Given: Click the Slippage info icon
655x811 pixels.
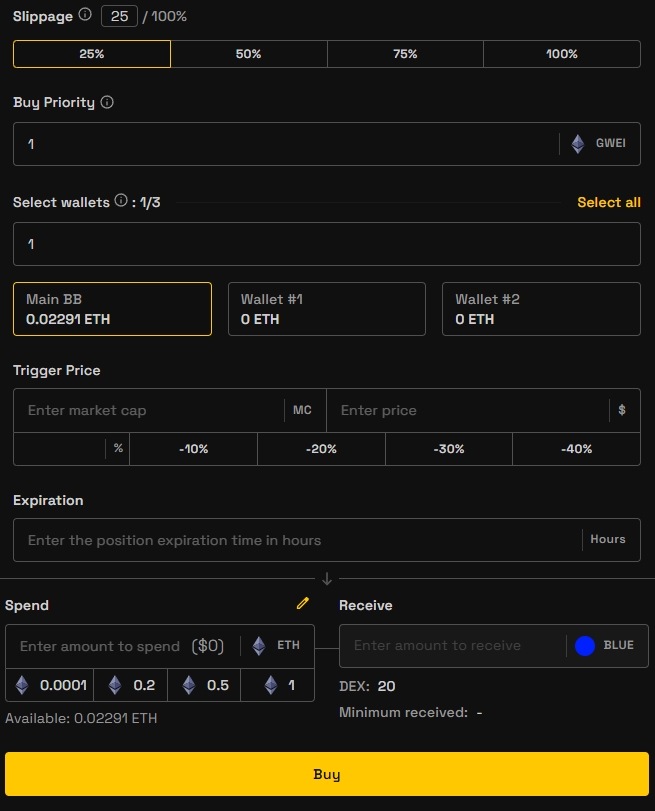Looking at the screenshot, I should tap(85, 15).
